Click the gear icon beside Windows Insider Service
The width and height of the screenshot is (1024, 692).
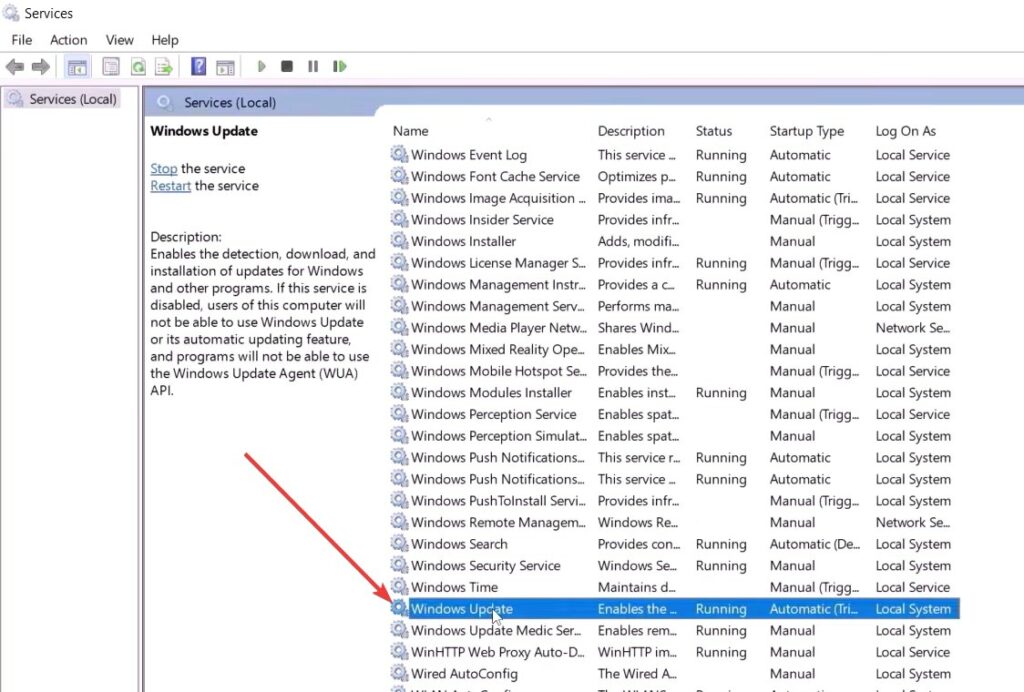399,219
